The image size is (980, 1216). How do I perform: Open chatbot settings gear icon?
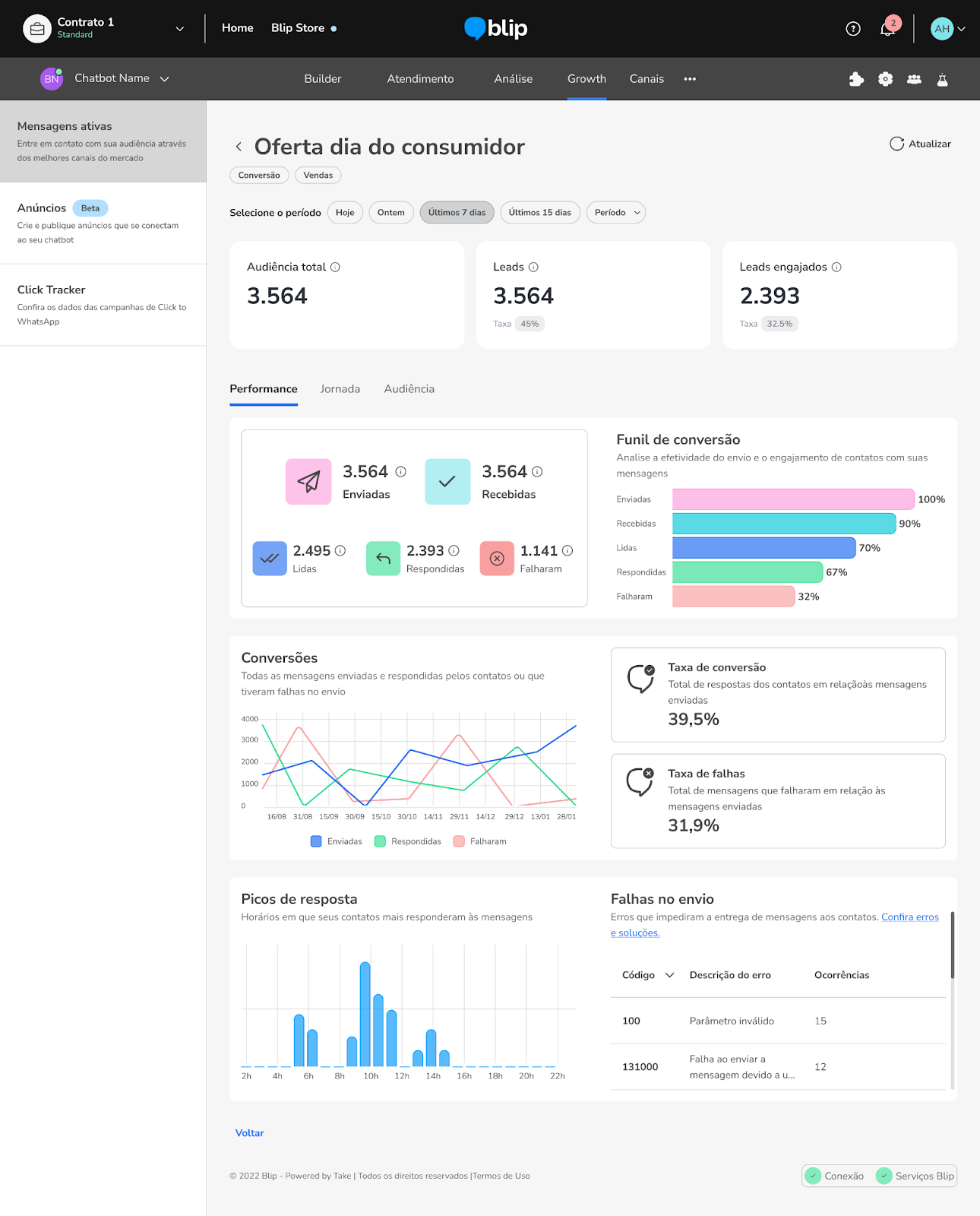(x=885, y=79)
